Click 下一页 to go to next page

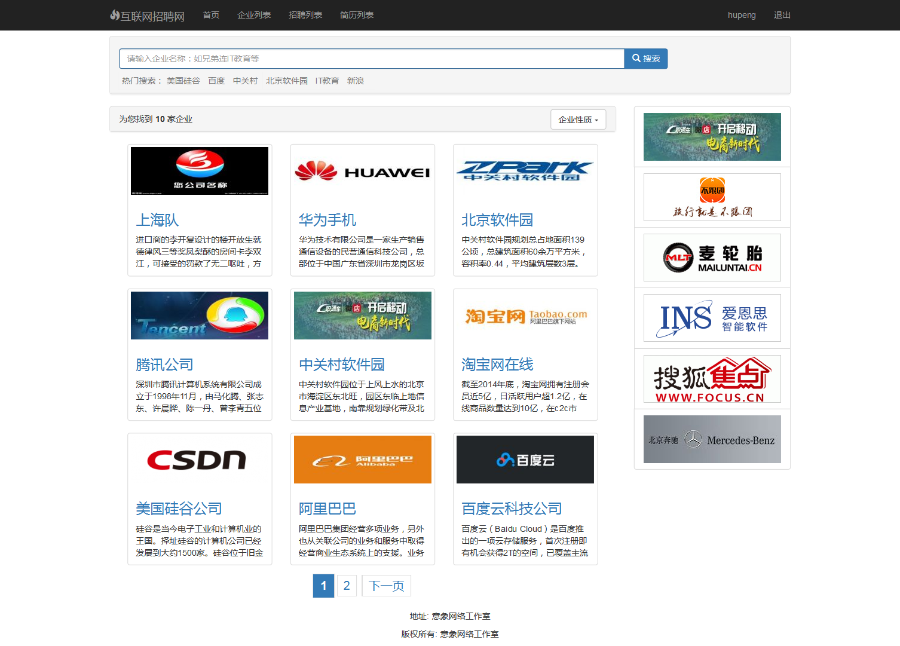385,585
